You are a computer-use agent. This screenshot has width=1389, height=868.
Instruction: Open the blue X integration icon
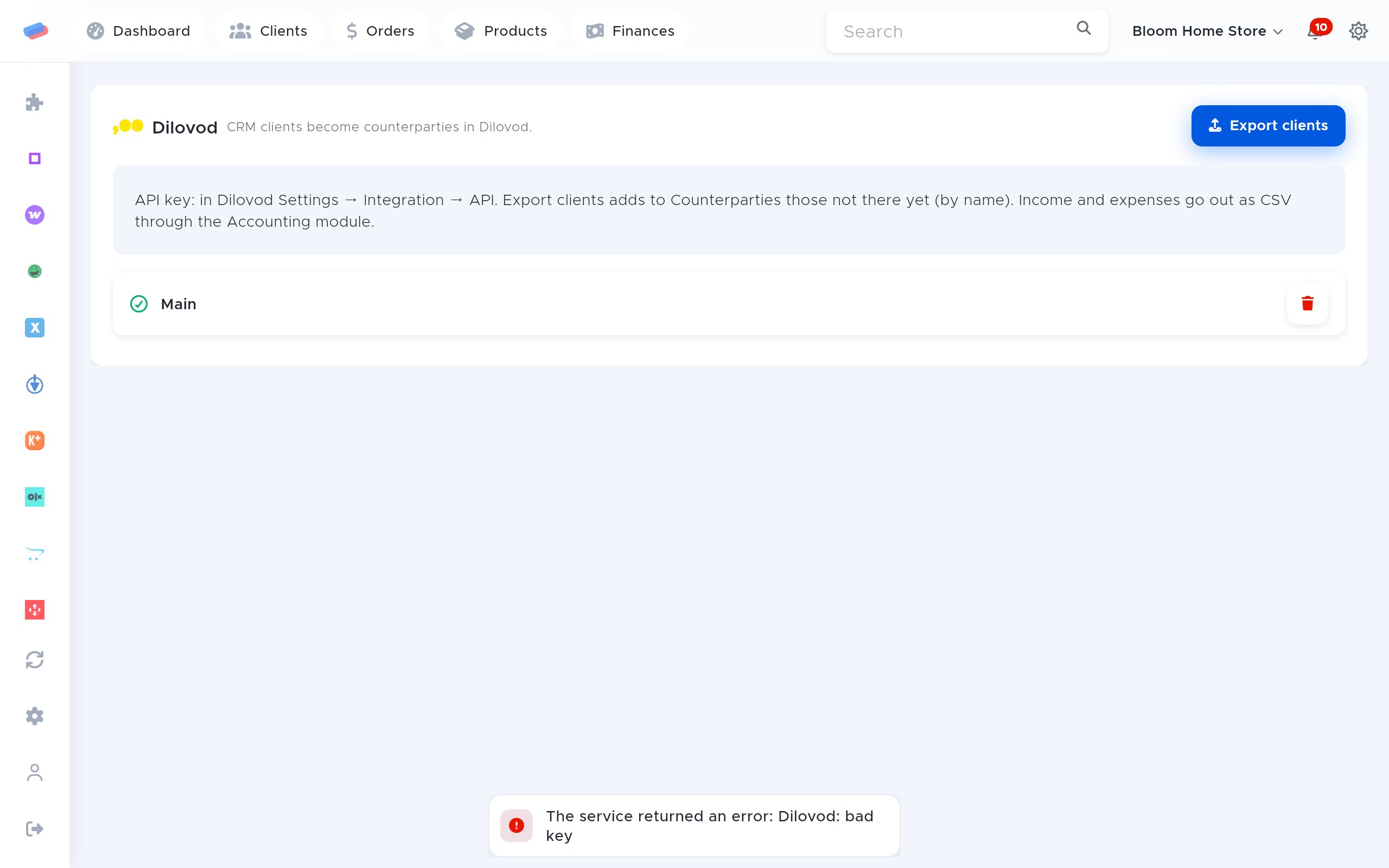point(34,327)
